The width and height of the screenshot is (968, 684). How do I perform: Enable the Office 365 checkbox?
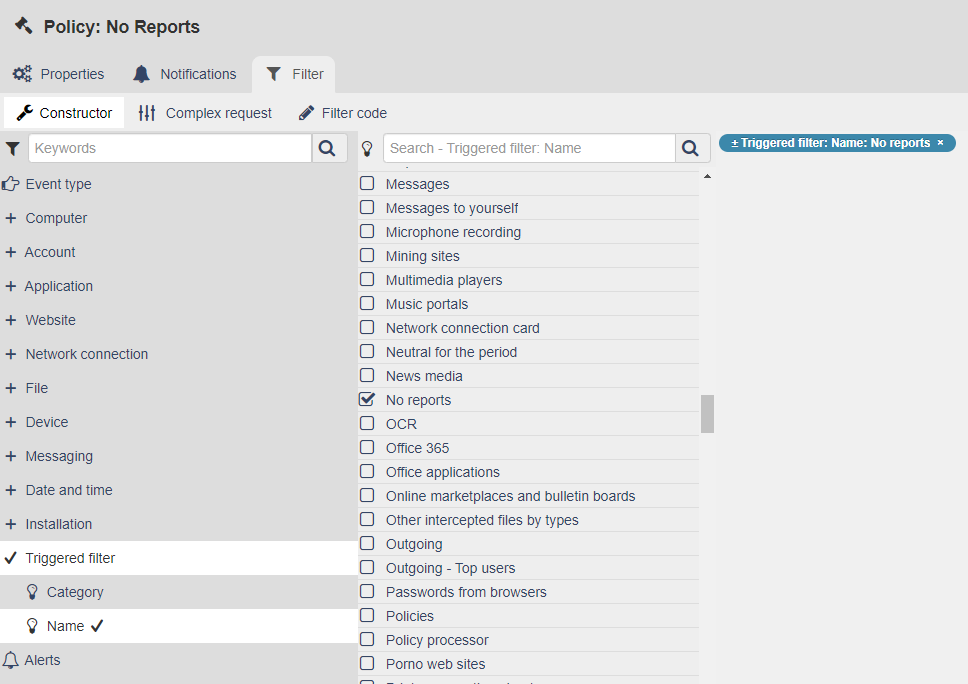(367, 448)
